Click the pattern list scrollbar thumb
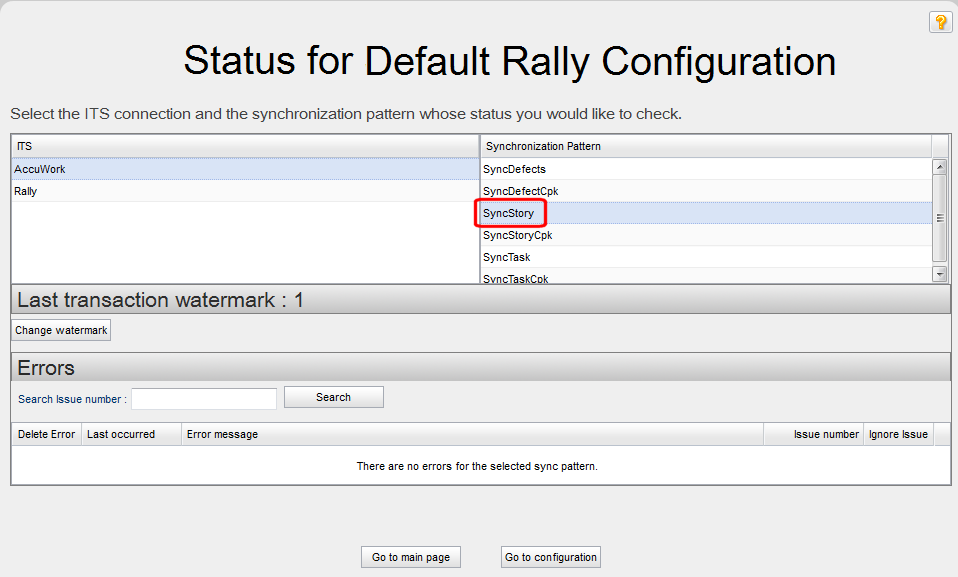Screen dimensions: 958x577 tap(939, 218)
